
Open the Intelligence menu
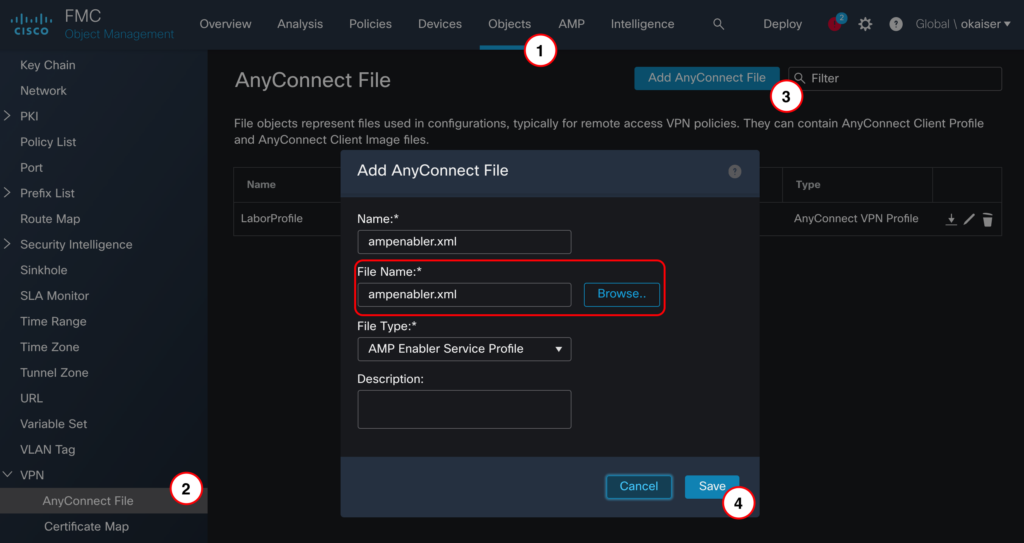pyautogui.click(x=643, y=24)
